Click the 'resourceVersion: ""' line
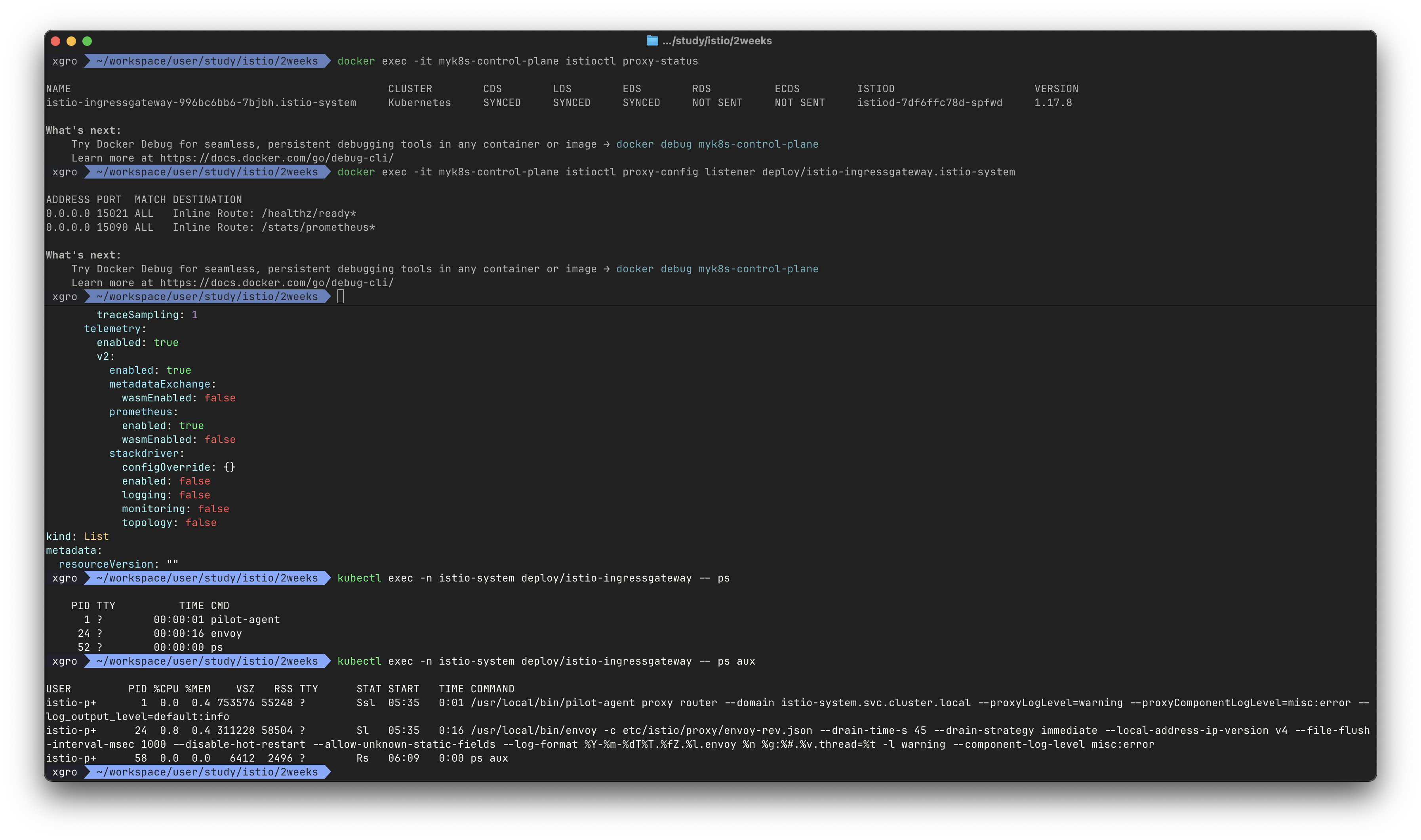1421x840 pixels. (119, 564)
